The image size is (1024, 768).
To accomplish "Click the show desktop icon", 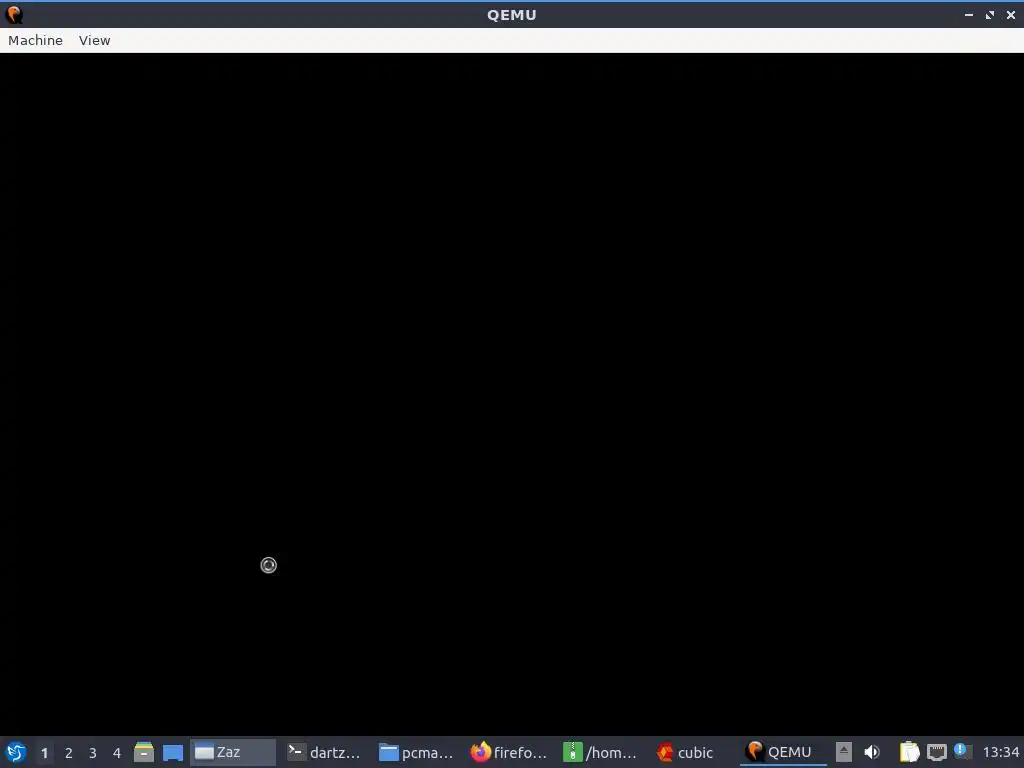I will (172, 752).
